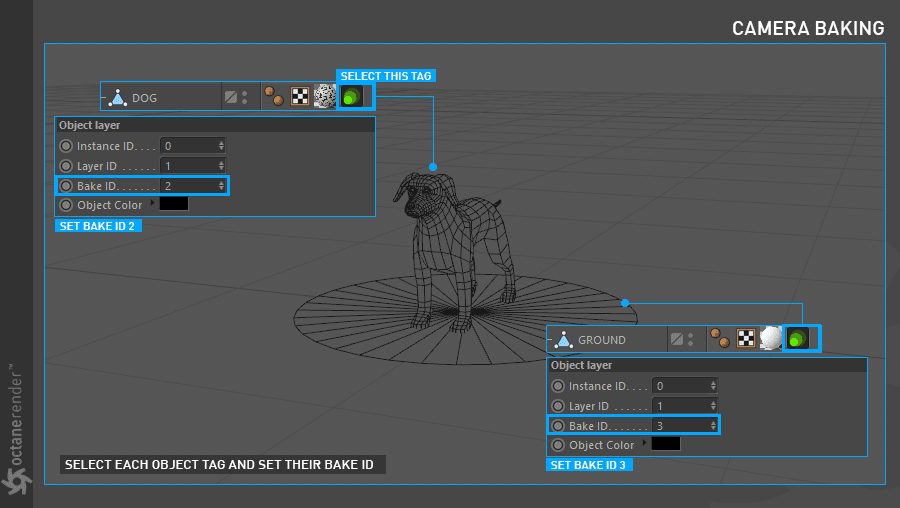Screen dimensions: 900x508
Task: Click the DOG polygon object icon
Action: coord(118,98)
